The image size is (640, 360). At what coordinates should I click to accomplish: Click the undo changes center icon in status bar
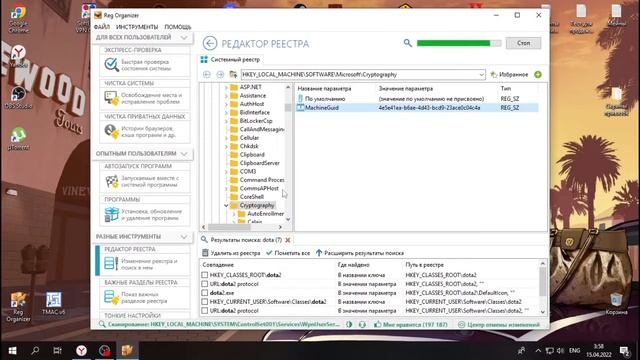click(461, 324)
